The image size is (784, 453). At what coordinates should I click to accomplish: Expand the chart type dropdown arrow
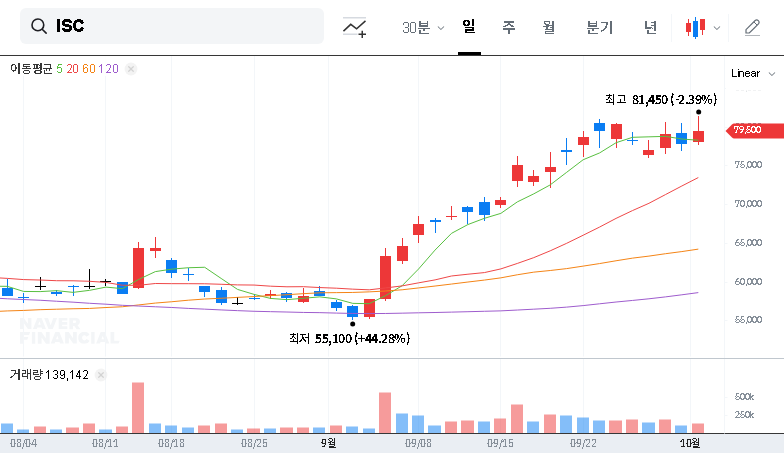[716, 27]
